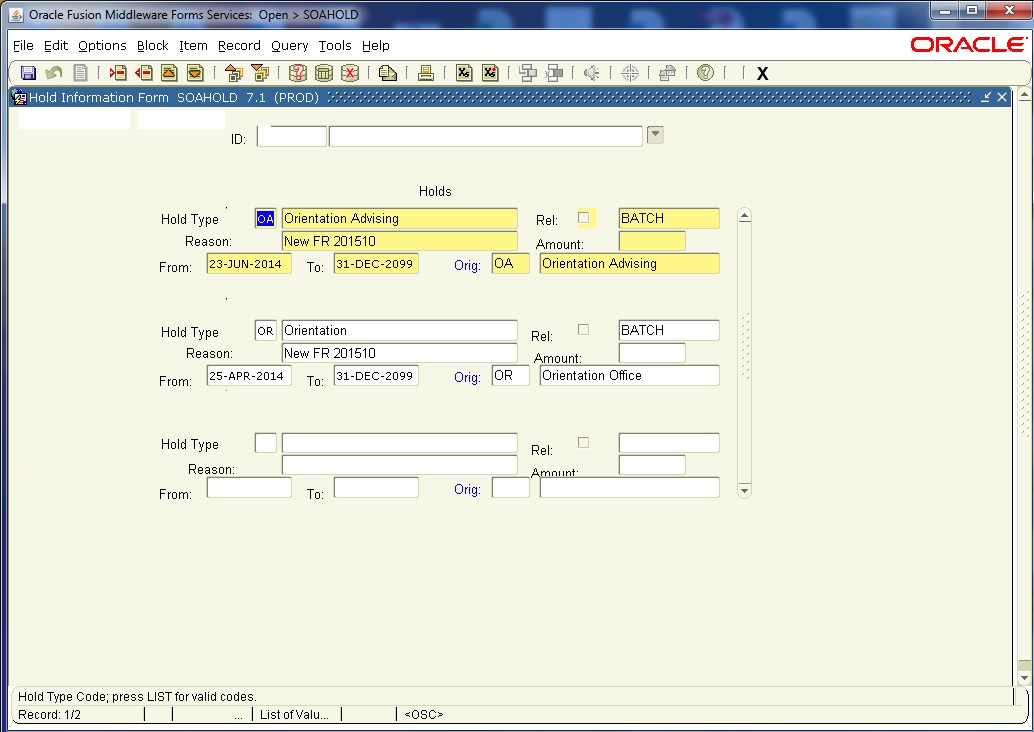Click the black X Exit icon in toolbar
The height and width of the screenshot is (732, 1034).
(762, 73)
